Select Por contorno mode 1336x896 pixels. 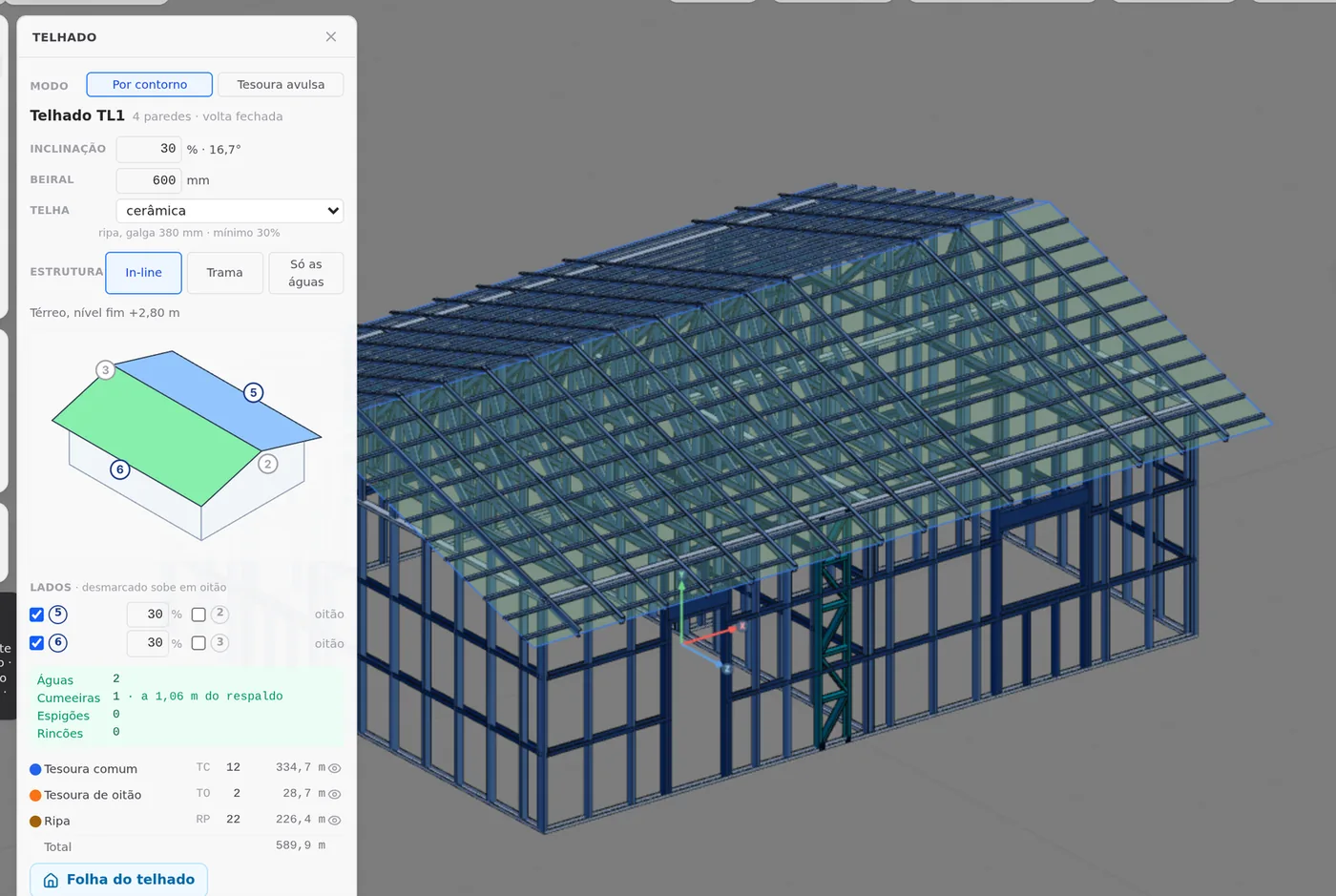(149, 85)
